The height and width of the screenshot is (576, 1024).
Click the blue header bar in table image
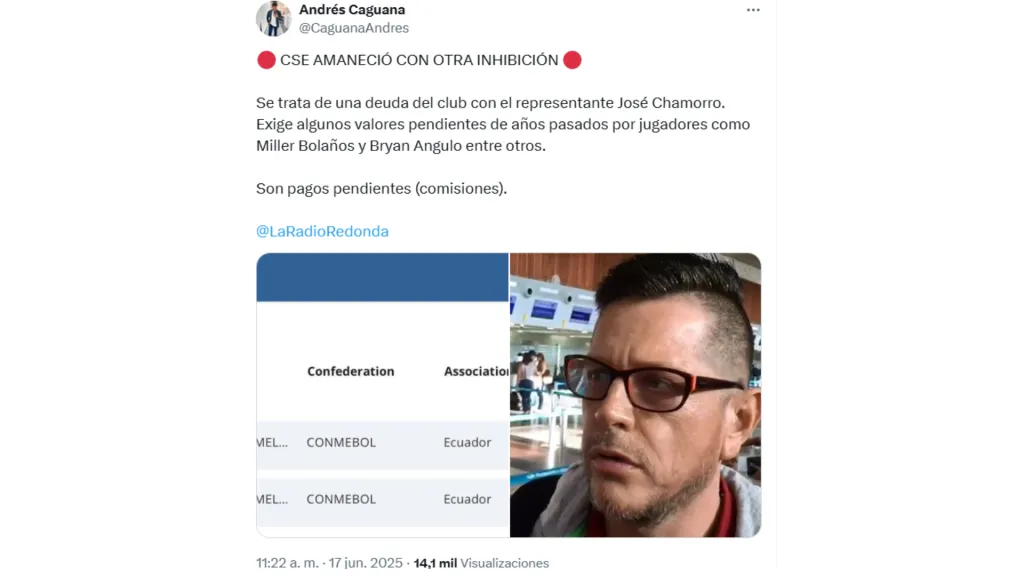(x=383, y=278)
